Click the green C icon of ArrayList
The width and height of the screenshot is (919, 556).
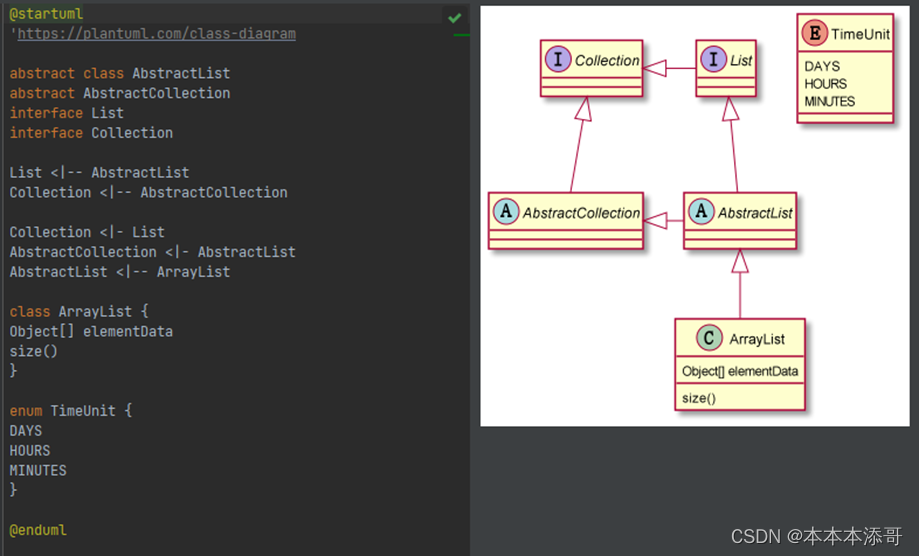(709, 338)
